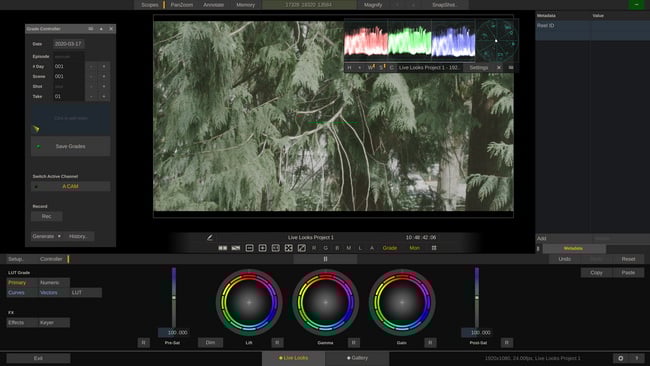The height and width of the screenshot is (366, 650).
Task: Switch active channel to A CAM
Action: [70, 187]
